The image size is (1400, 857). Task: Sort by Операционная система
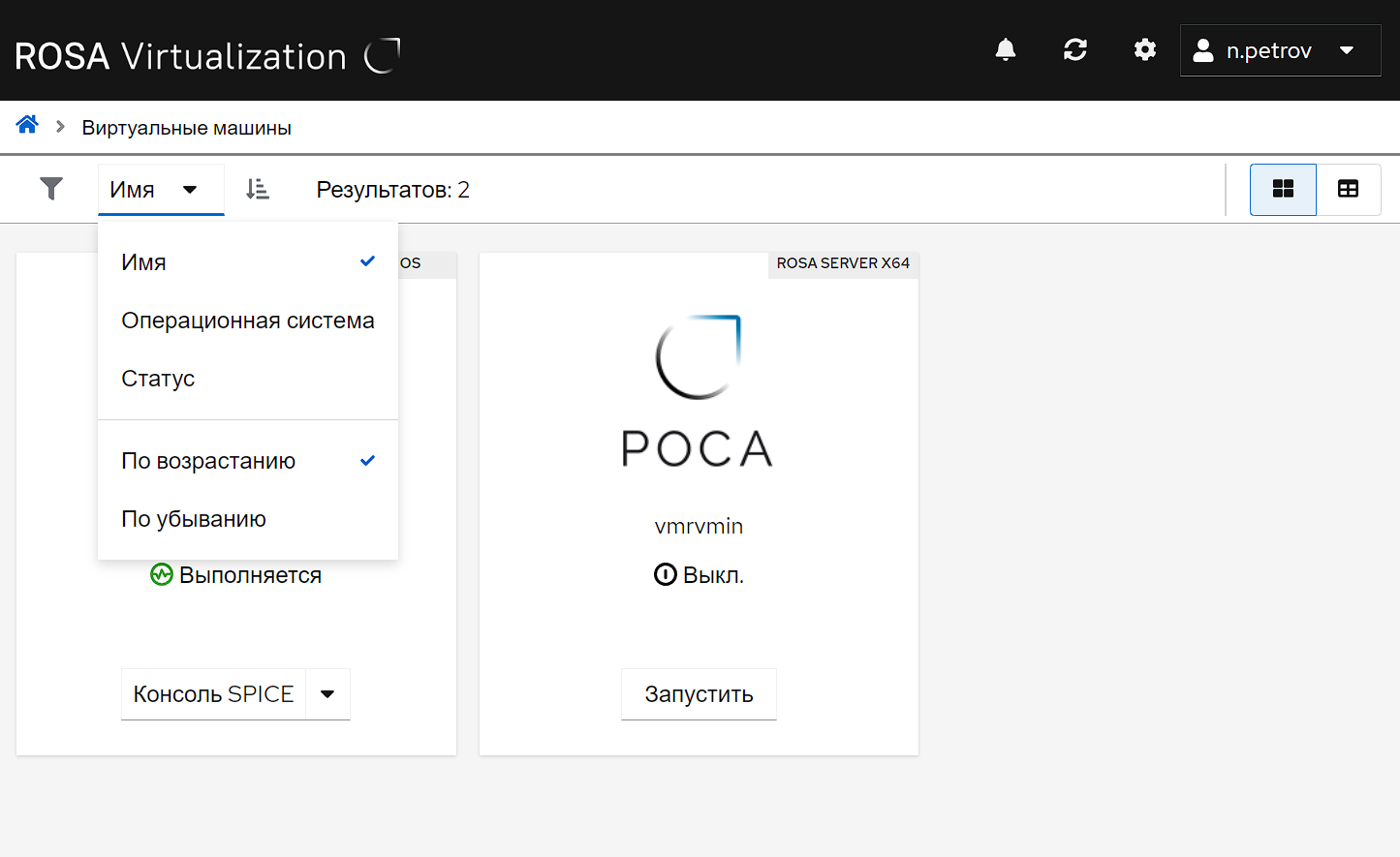[247, 321]
